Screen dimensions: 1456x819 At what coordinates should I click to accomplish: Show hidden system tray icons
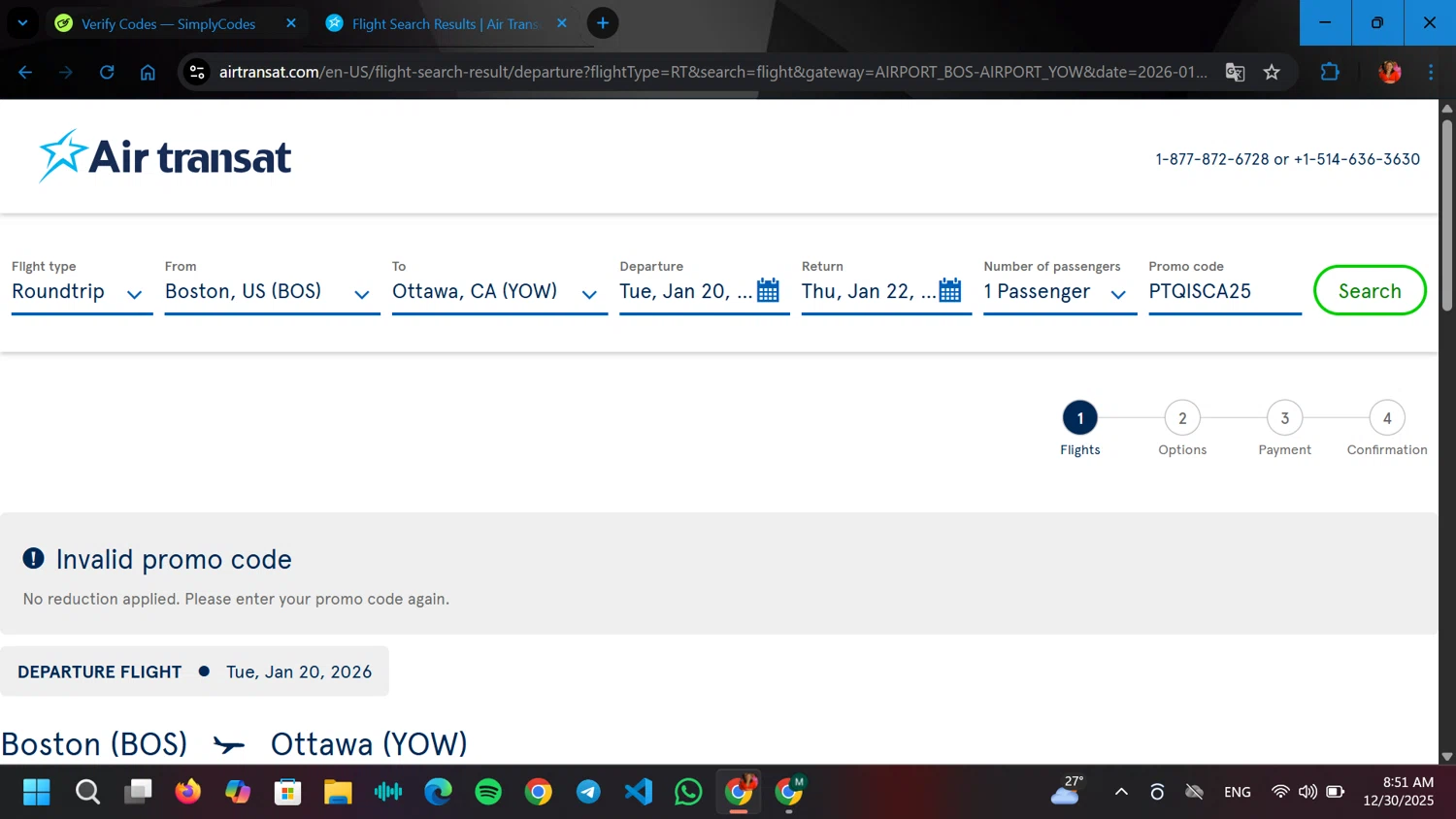tap(1121, 792)
